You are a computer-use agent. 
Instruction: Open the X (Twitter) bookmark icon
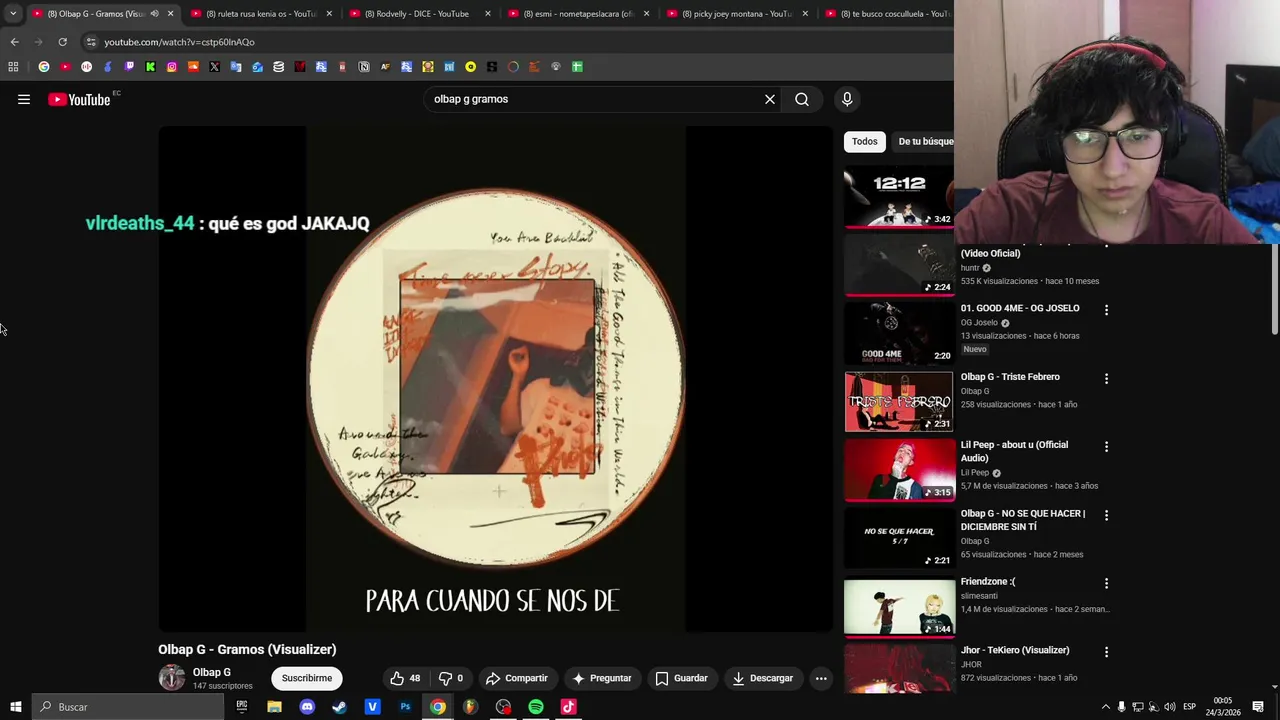coord(214,67)
